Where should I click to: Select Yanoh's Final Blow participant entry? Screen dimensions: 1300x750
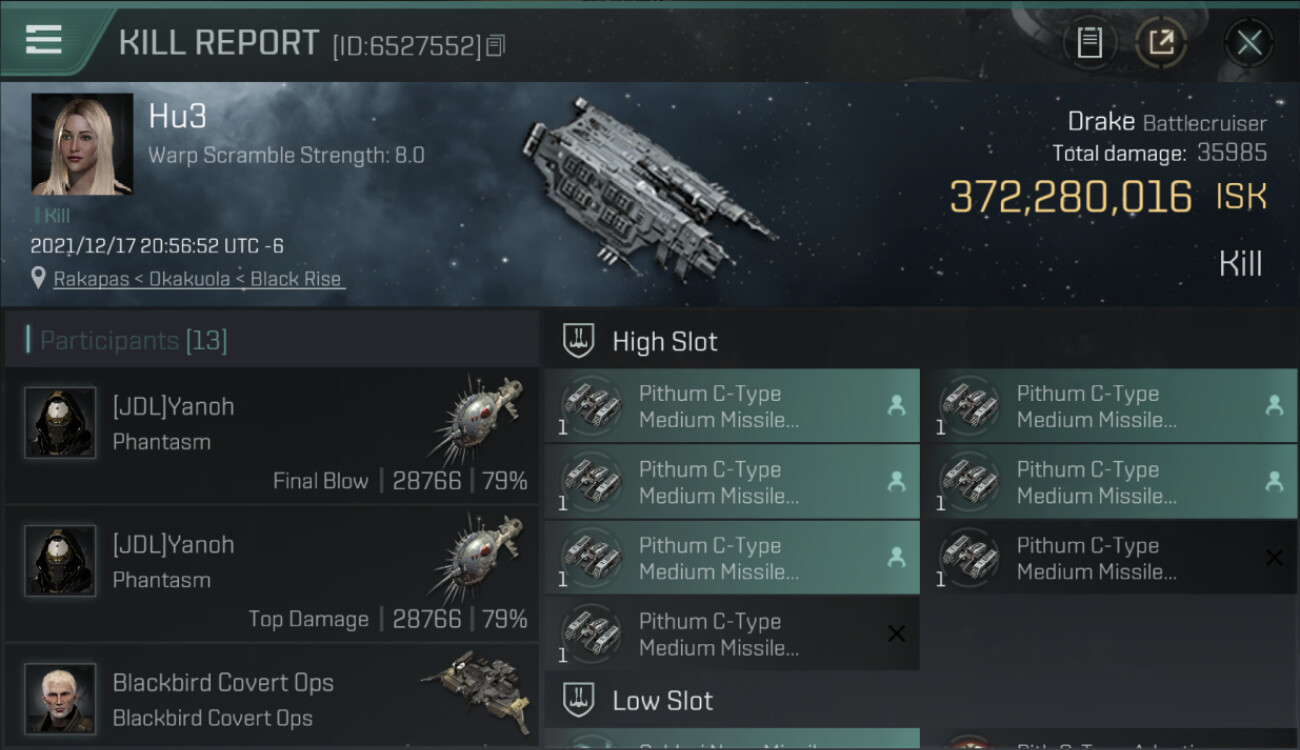coord(272,437)
